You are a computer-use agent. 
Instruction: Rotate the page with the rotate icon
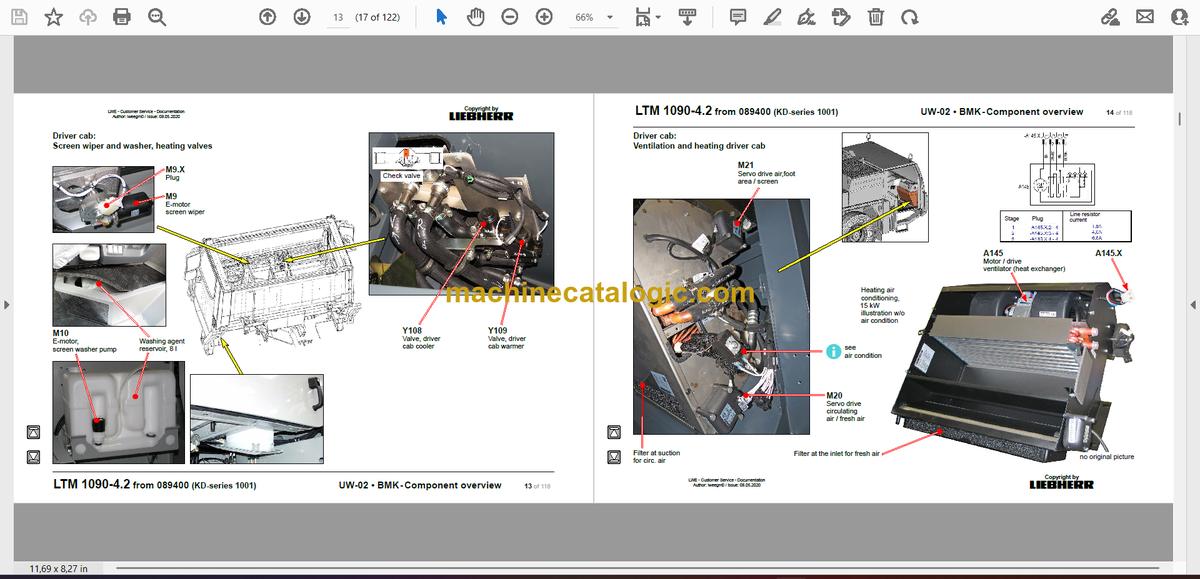point(909,17)
